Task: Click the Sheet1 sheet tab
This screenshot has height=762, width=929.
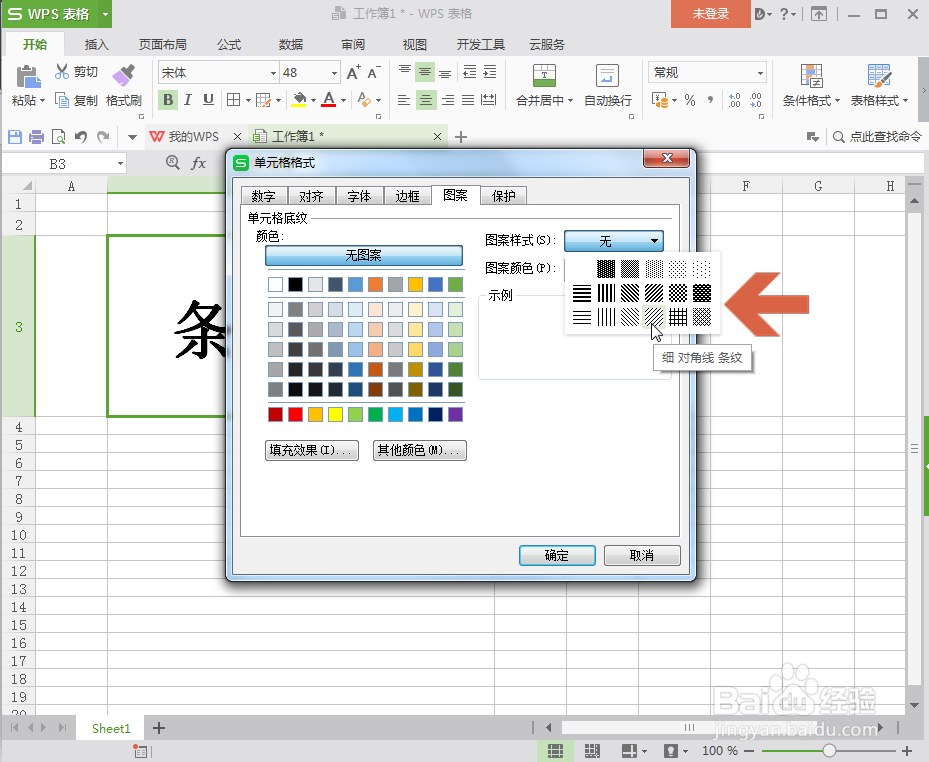Action: pos(111,728)
